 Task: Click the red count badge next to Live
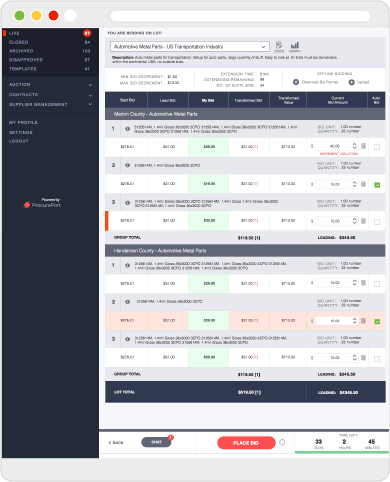point(87,33)
